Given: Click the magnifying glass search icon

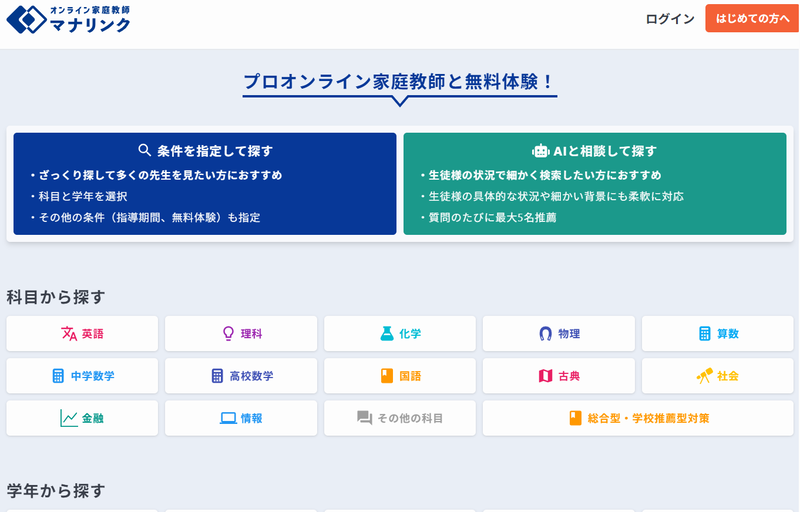Looking at the screenshot, I should pyautogui.click(x=144, y=151).
